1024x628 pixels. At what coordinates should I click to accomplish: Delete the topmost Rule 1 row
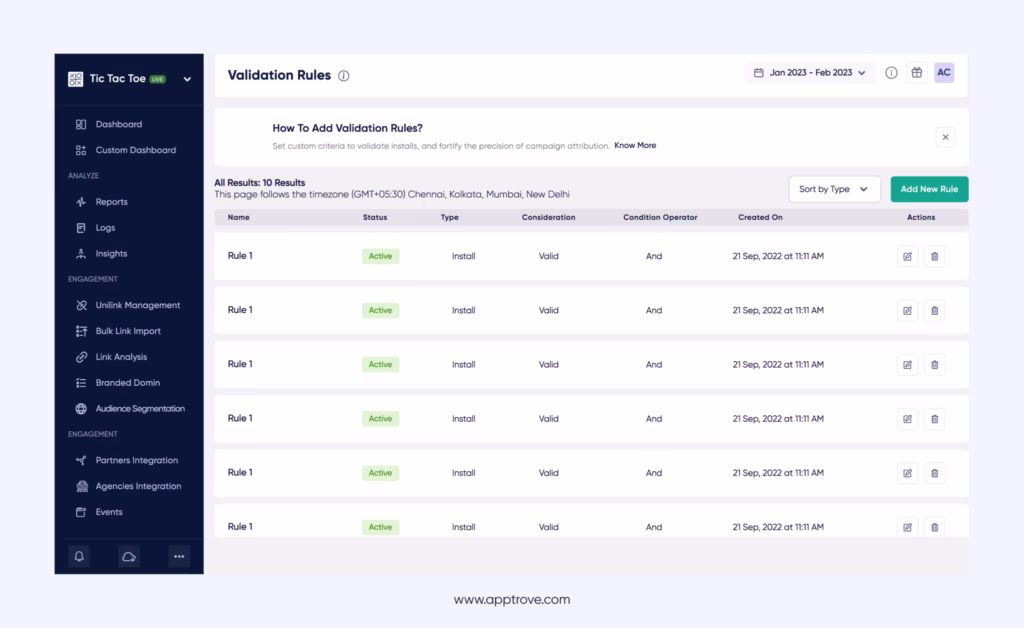coord(935,257)
